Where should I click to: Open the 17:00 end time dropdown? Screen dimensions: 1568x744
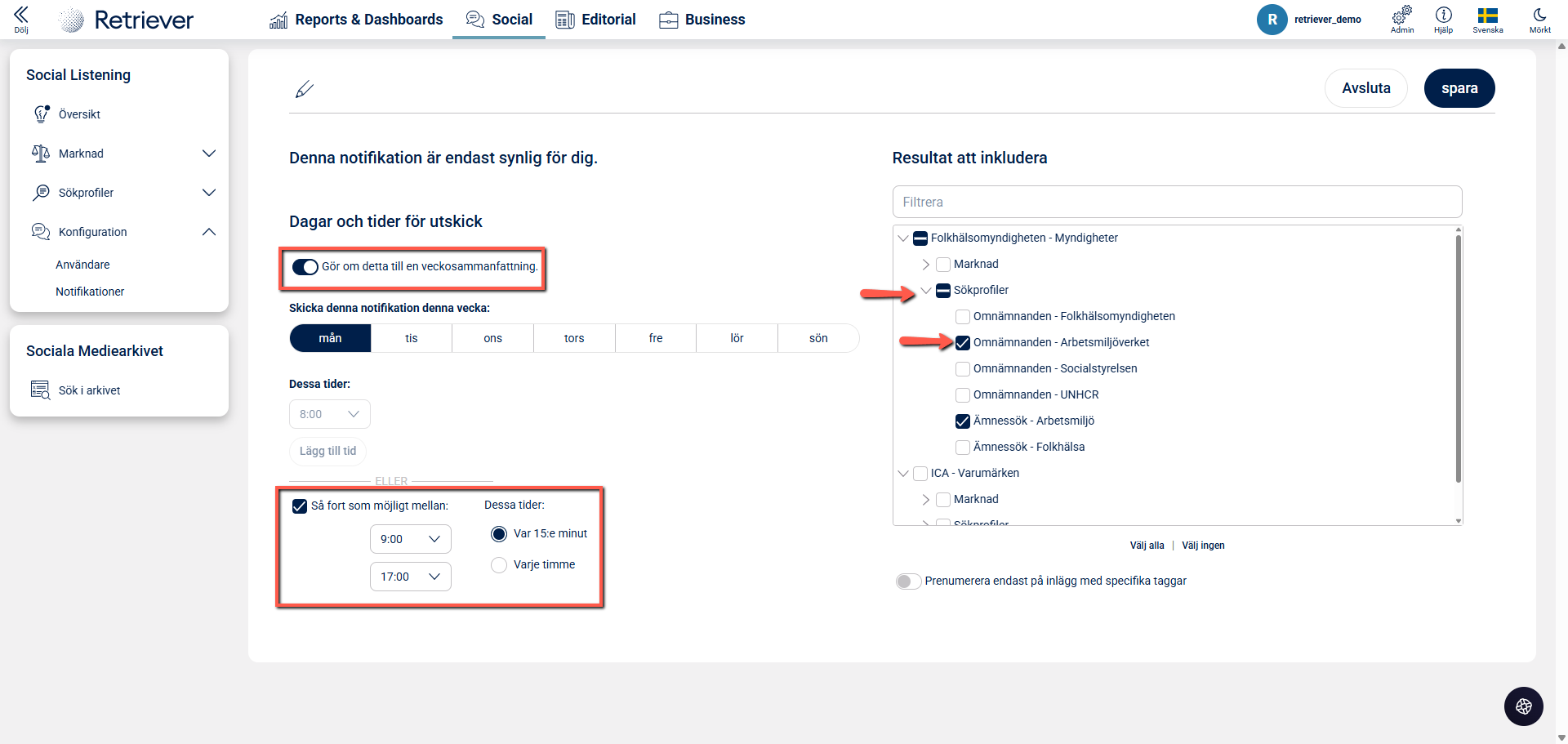tap(410, 577)
